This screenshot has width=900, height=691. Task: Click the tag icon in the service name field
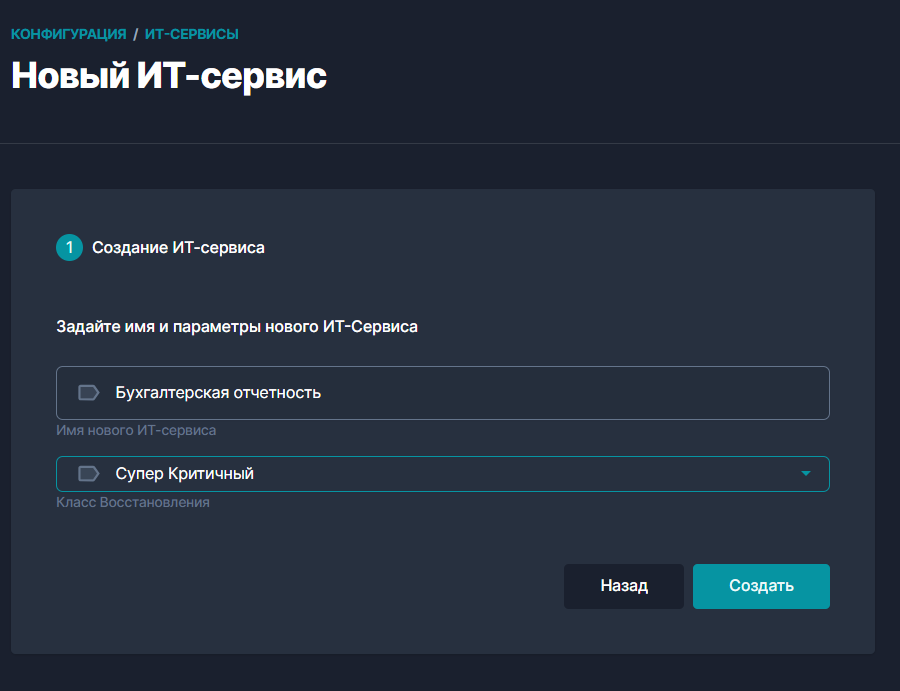tap(88, 393)
